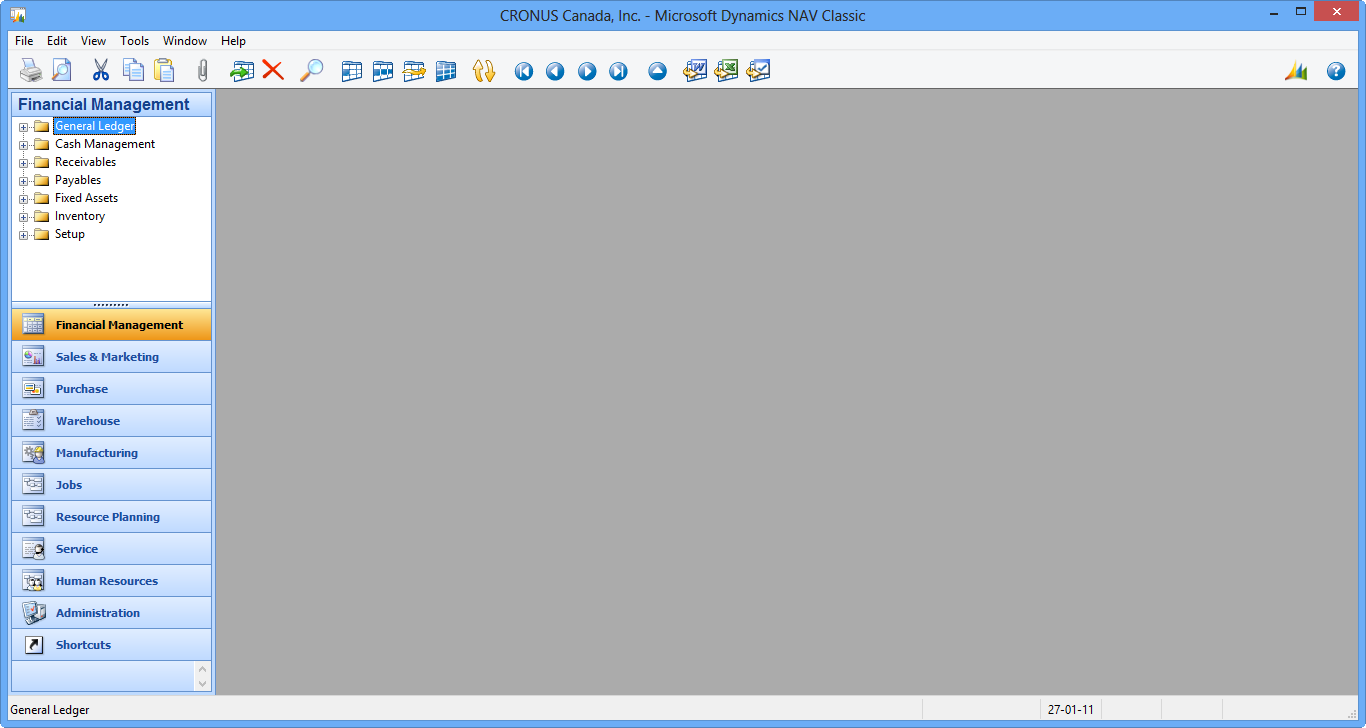The width and height of the screenshot is (1366, 728).
Task: Open the Resource Planning menu
Action: (x=112, y=517)
